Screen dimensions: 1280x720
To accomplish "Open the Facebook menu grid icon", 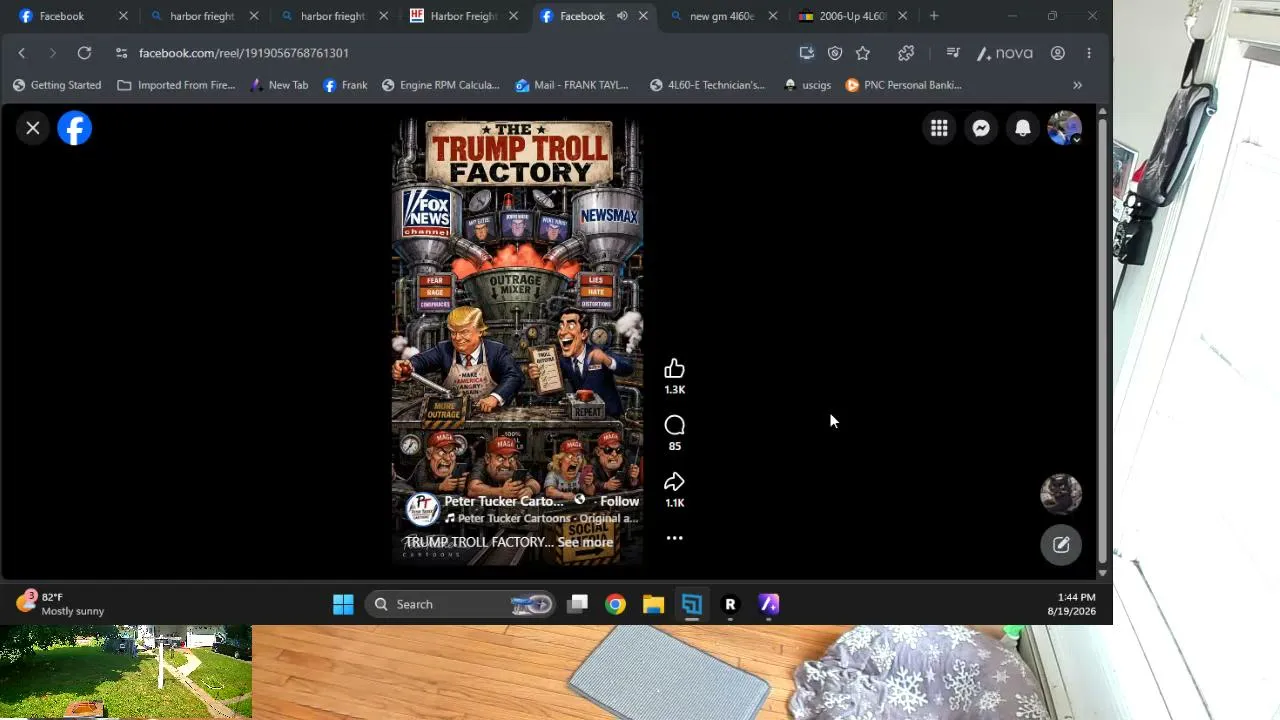I will coord(939,128).
